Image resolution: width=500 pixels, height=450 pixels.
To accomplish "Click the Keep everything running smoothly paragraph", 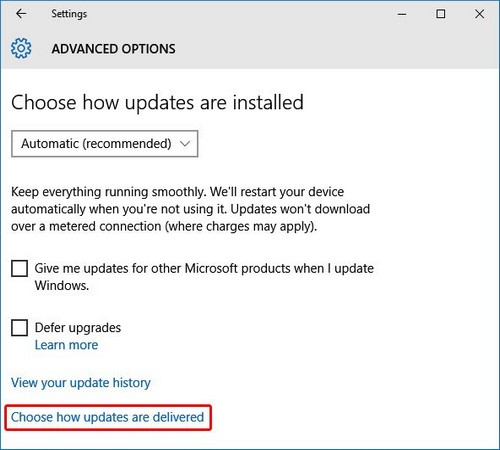I will 190,209.
